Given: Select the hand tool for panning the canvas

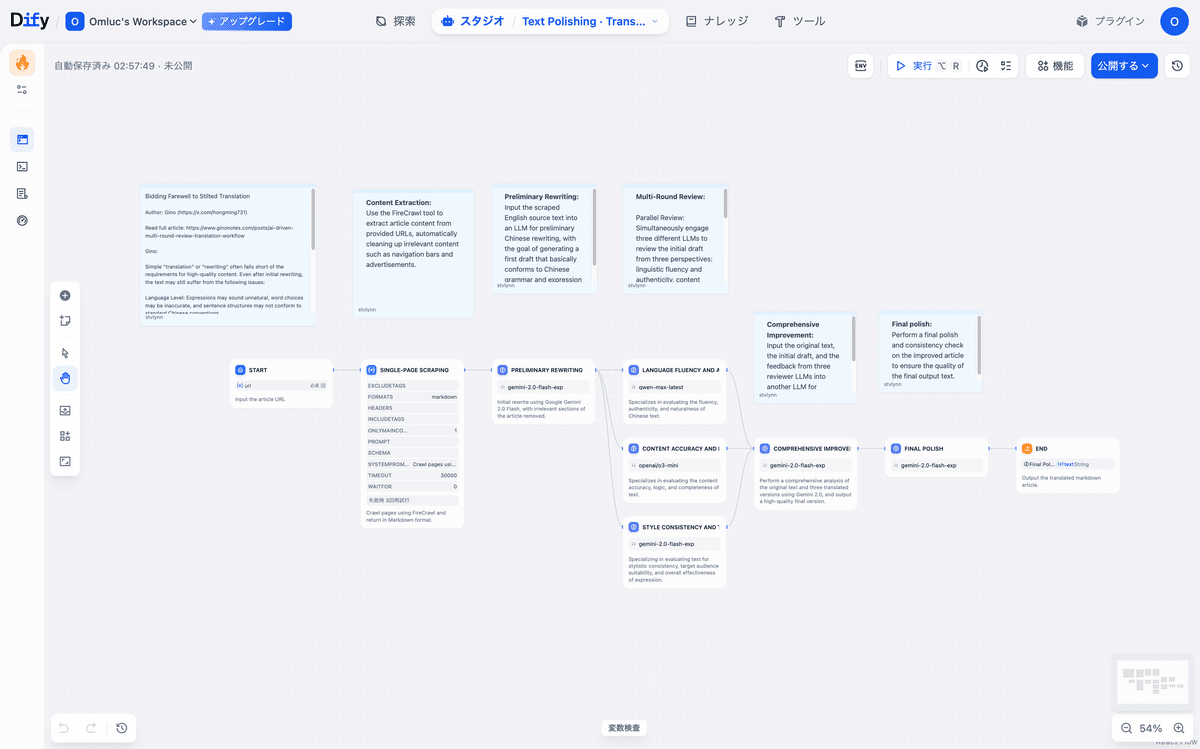Looking at the screenshot, I should (x=65, y=378).
